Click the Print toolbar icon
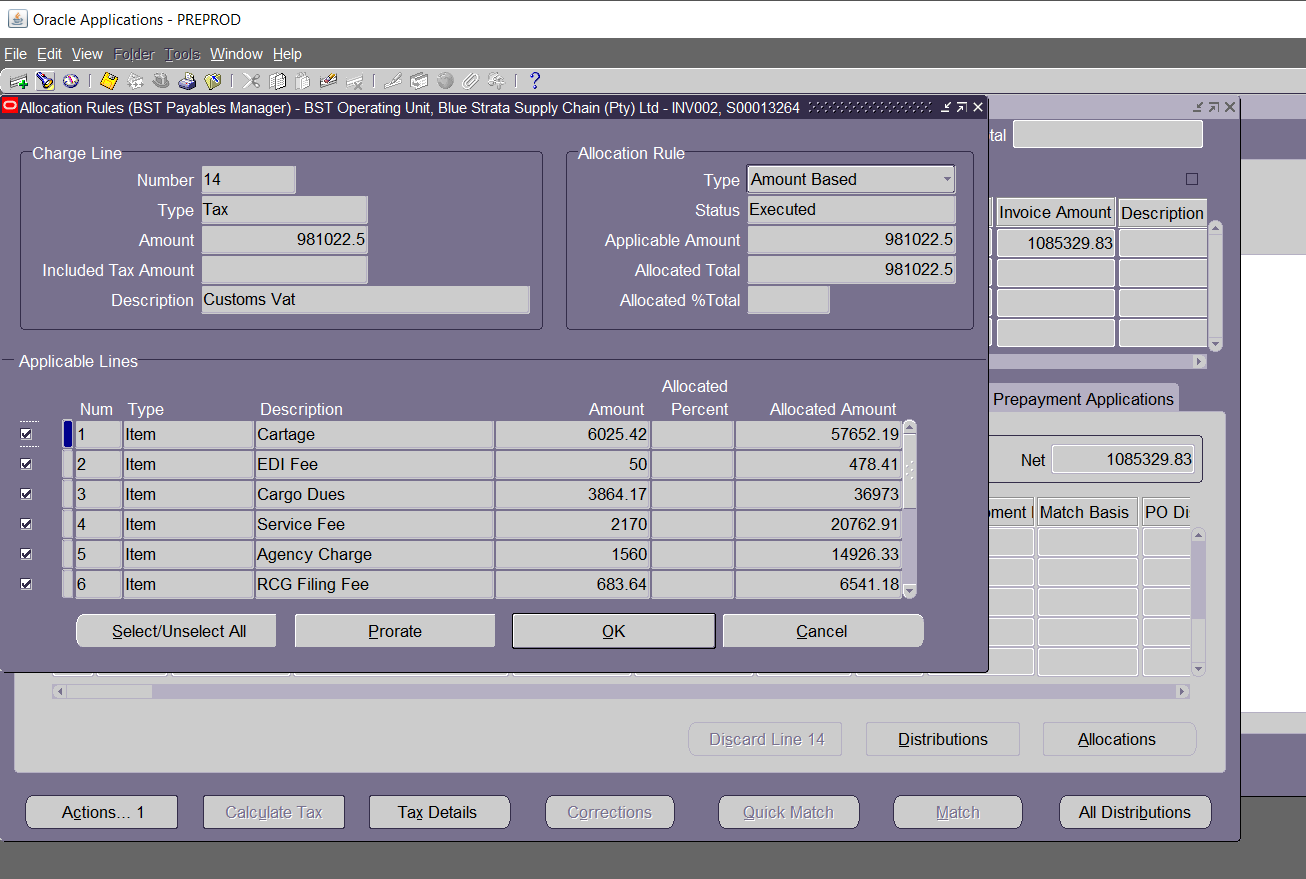This screenshot has height=879, width=1306. coord(187,81)
